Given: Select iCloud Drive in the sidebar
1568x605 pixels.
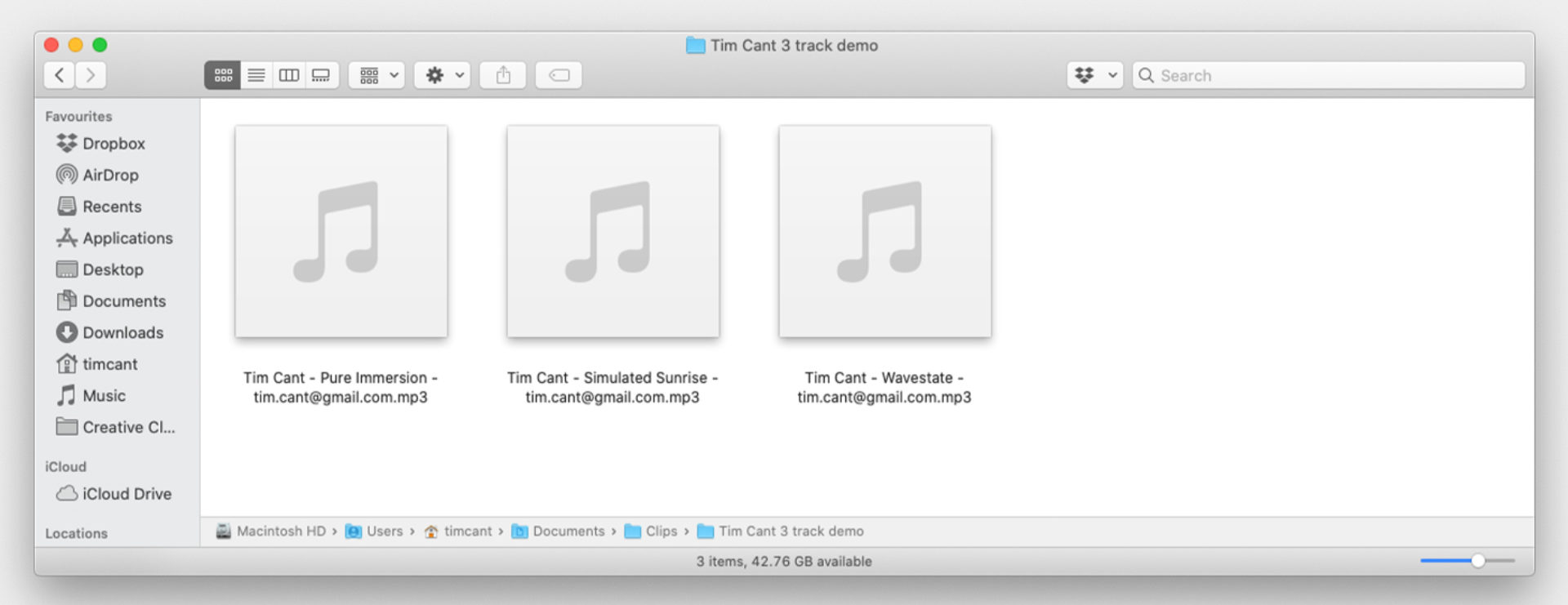Looking at the screenshot, I should pyautogui.click(x=127, y=494).
